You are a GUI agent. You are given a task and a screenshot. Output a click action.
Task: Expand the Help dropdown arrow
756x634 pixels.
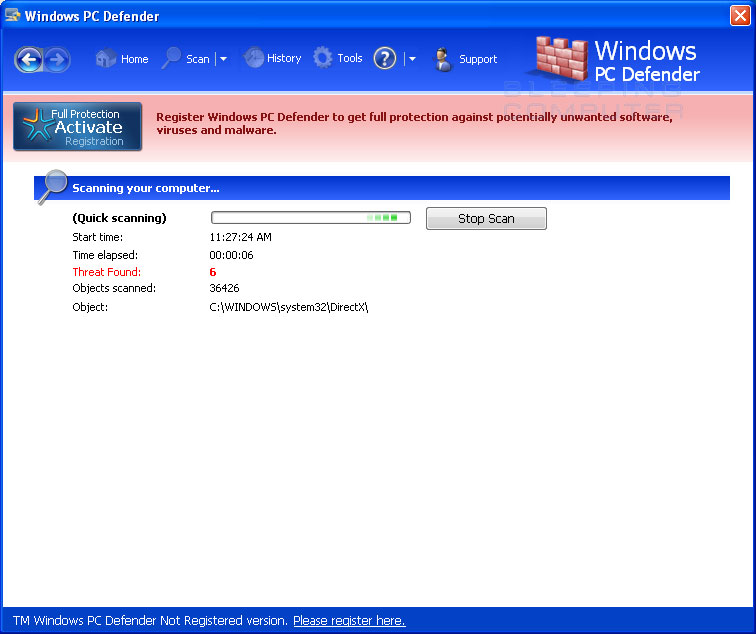[x=412, y=59]
